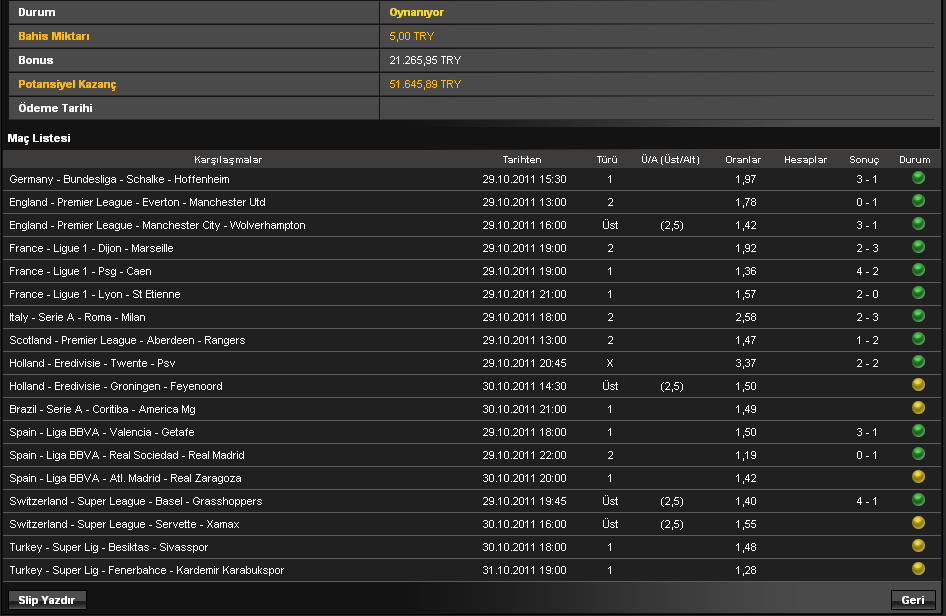946x616 pixels.
Task: Click the yellow status icon for Besiktas - Sivasspor
Action: point(918,546)
